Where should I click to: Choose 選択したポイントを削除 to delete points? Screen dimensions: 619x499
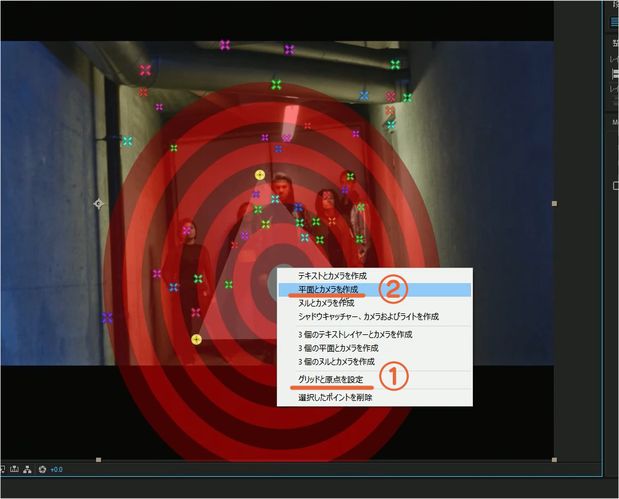click(335, 397)
